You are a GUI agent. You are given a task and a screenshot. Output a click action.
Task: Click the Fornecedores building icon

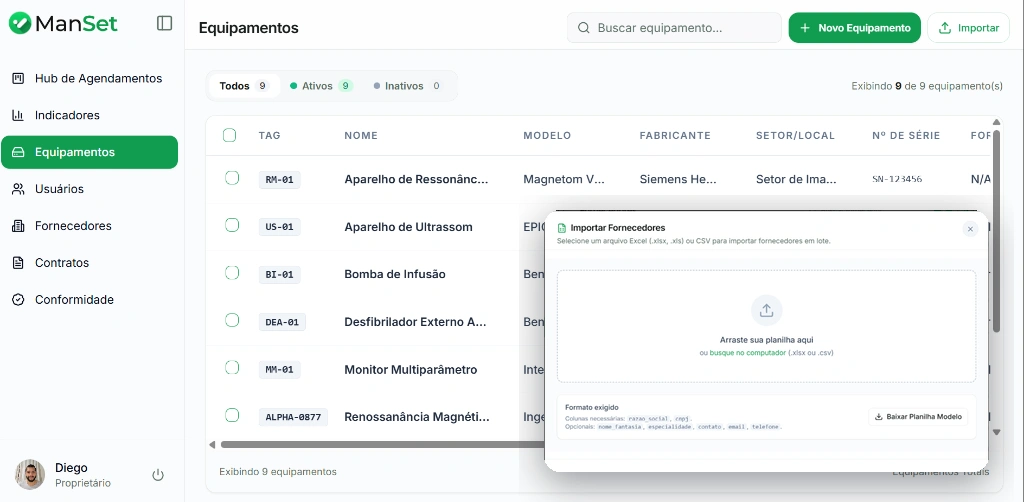pos(18,226)
